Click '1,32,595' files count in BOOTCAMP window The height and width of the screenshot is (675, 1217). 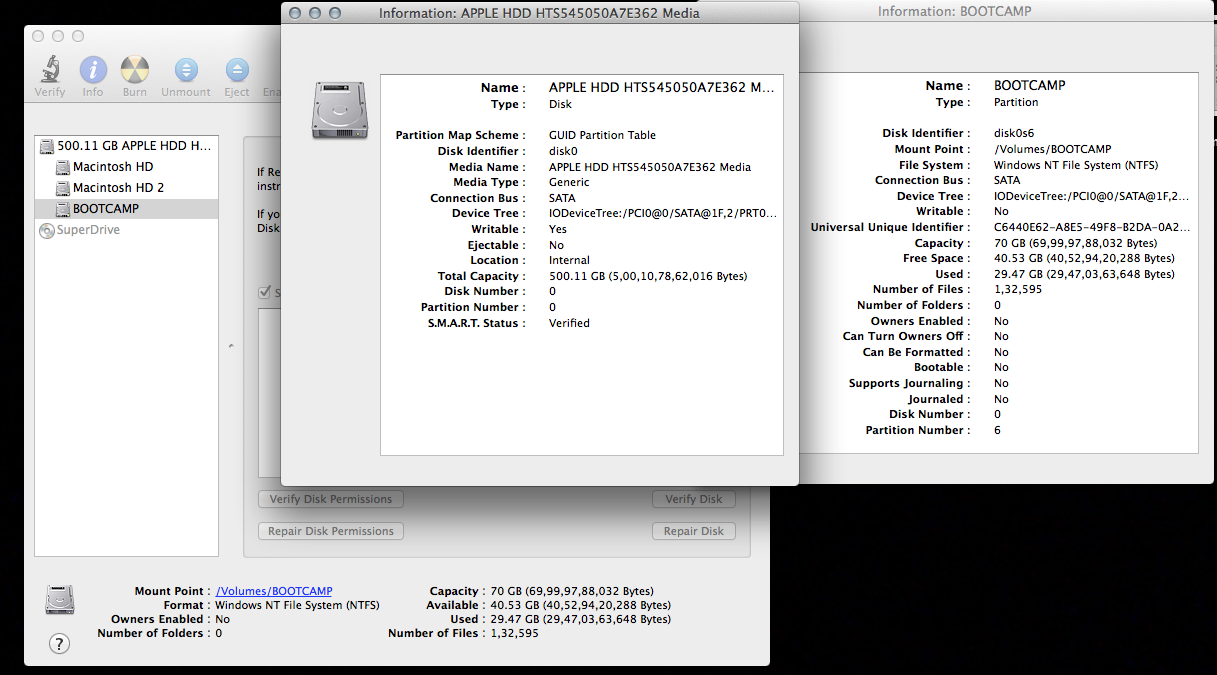pos(1018,289)
